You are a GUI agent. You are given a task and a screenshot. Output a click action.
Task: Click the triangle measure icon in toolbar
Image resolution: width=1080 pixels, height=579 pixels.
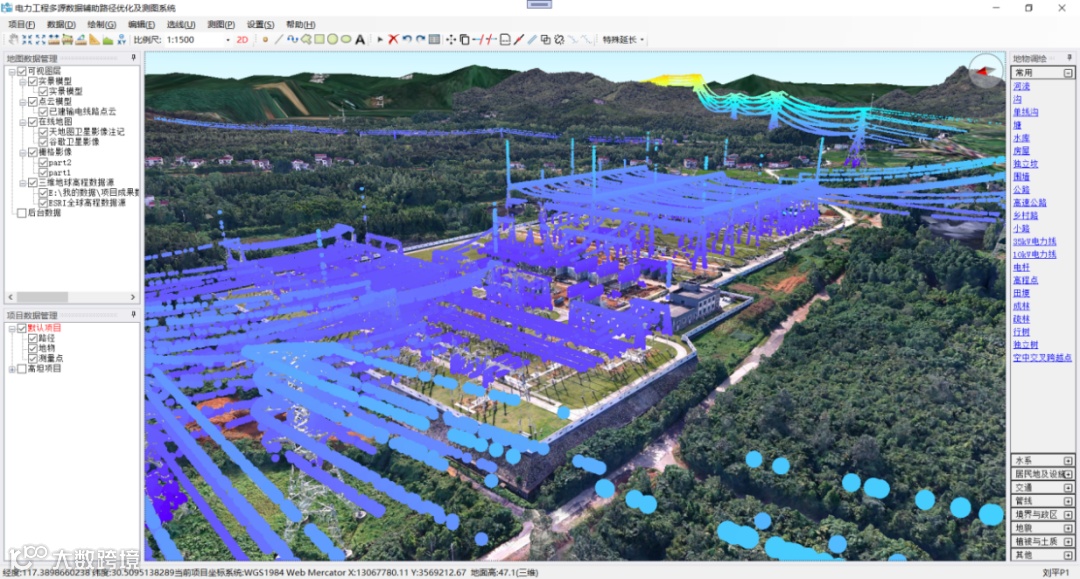(x=94, y=39)
